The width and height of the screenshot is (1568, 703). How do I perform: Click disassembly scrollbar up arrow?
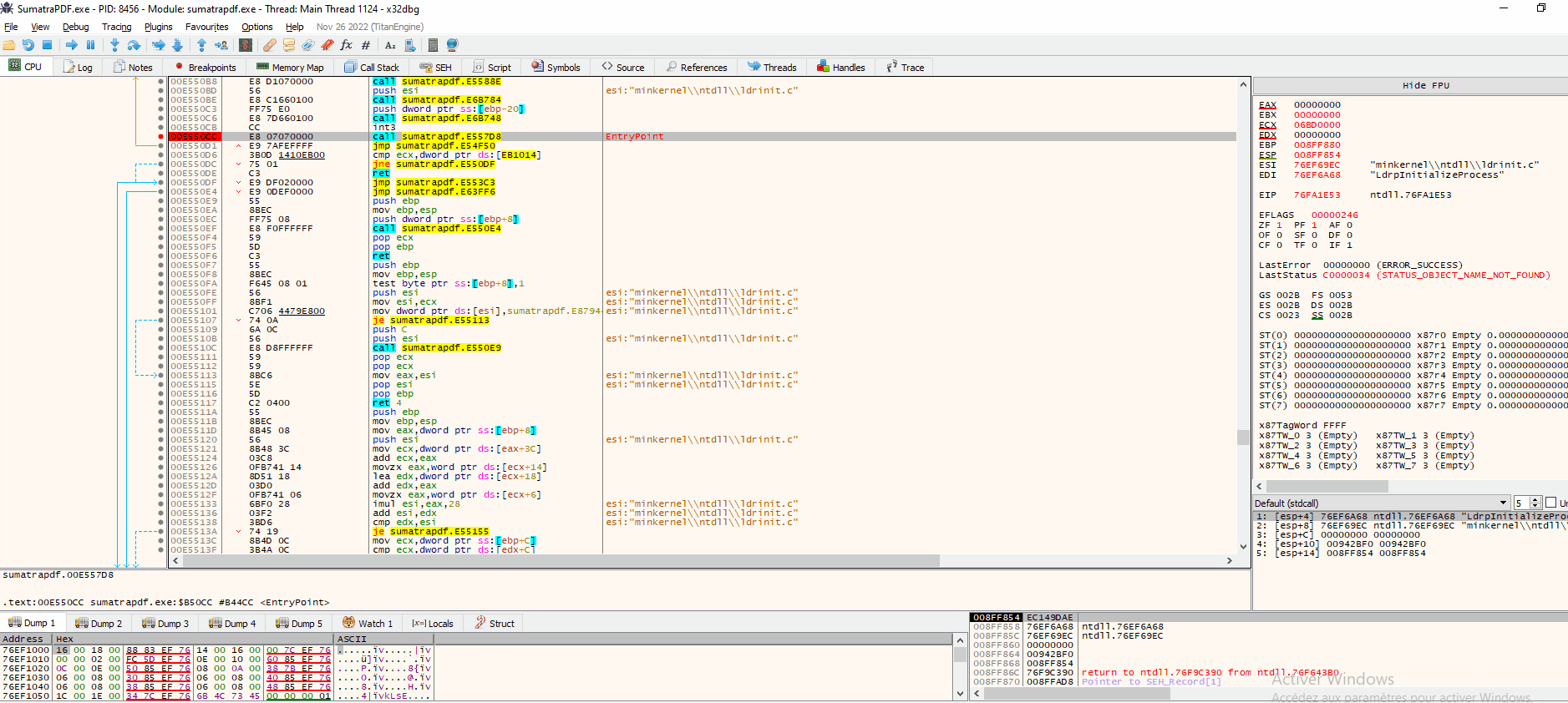click(1243, 84)
